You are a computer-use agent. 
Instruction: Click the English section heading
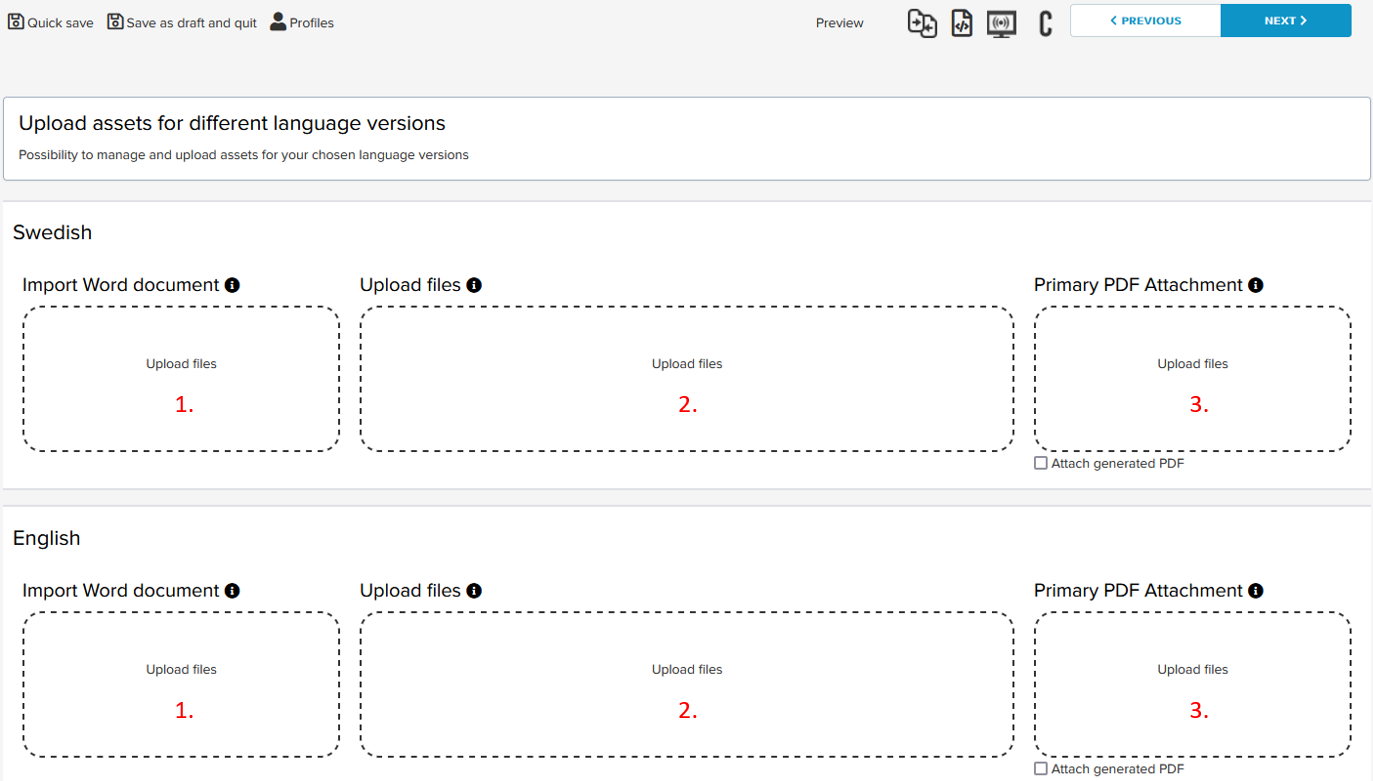pyautogui.click(x=47, y=538)
